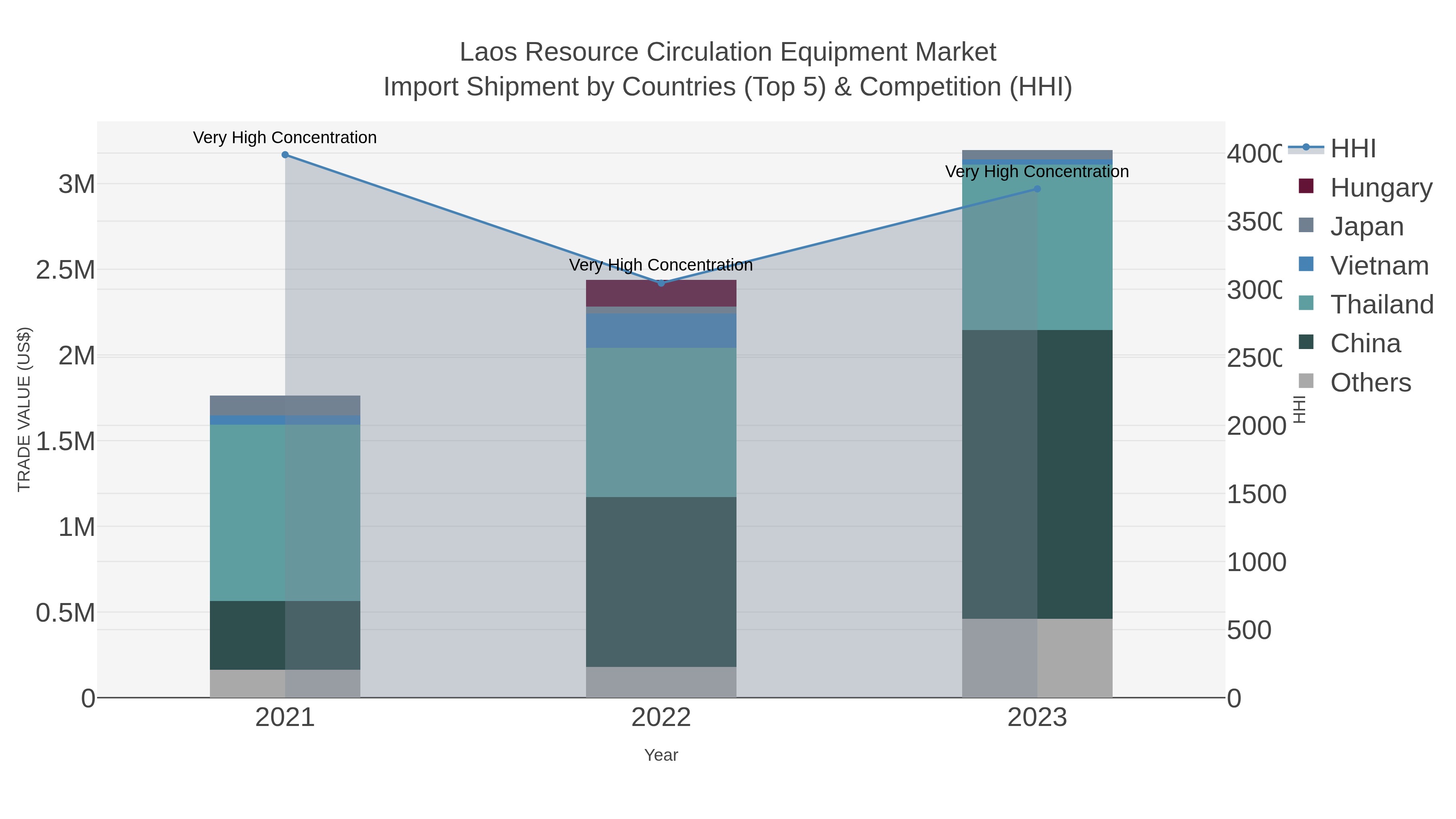Click the 1M y-axis tick label

77,527
